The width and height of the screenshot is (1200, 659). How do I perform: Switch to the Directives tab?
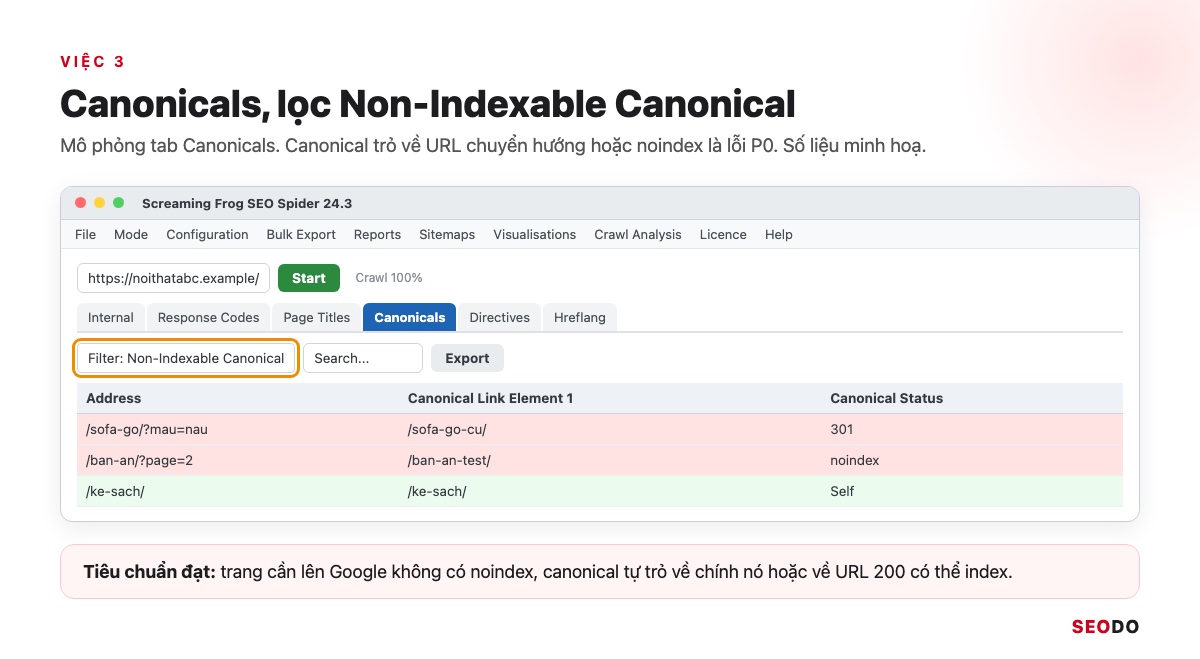point(499,317)
